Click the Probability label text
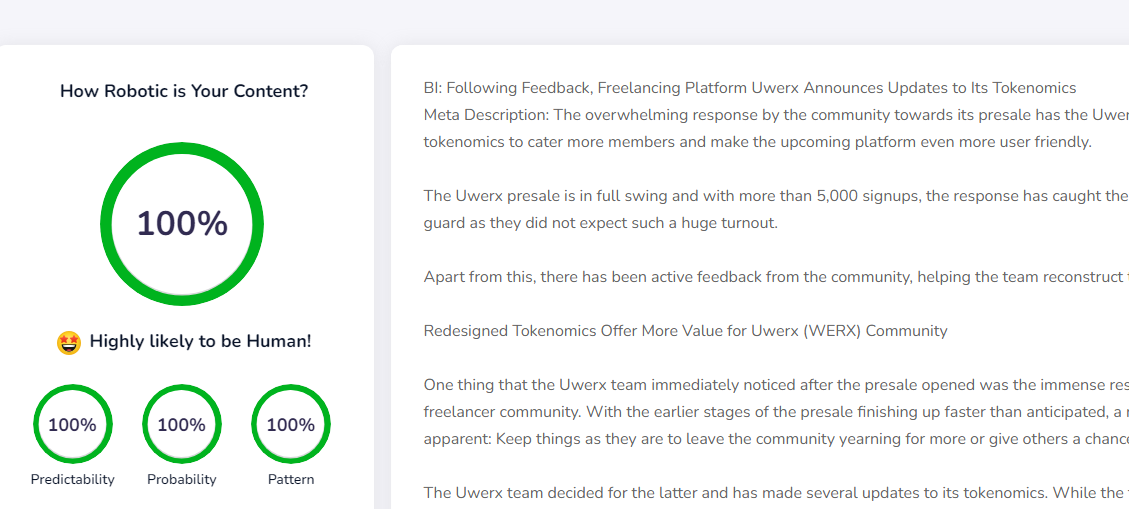This screenshot has height=509, width=1129. pyautogui.click(x=182, y=480)
